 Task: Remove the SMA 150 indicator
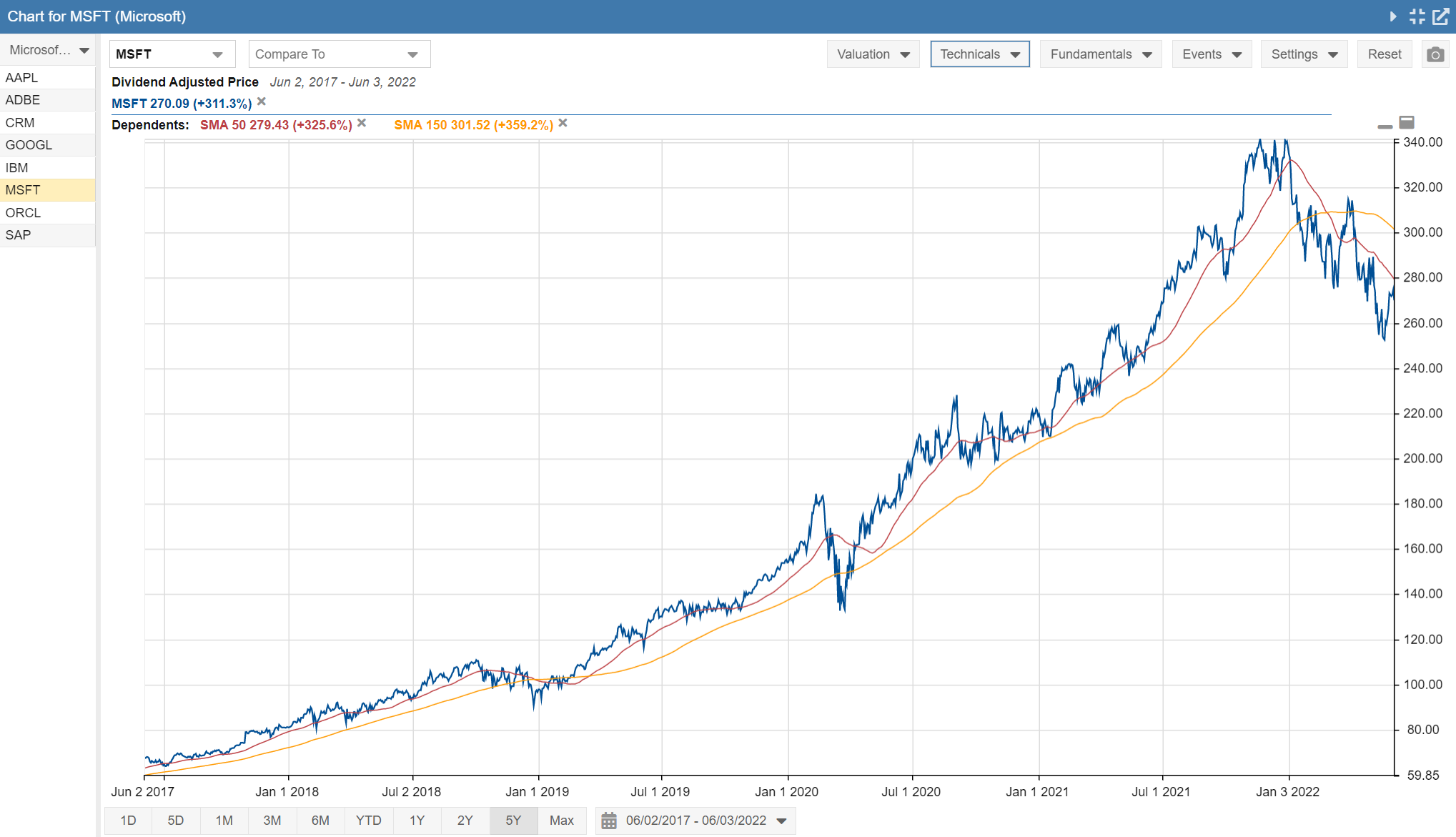click(563, 123)
